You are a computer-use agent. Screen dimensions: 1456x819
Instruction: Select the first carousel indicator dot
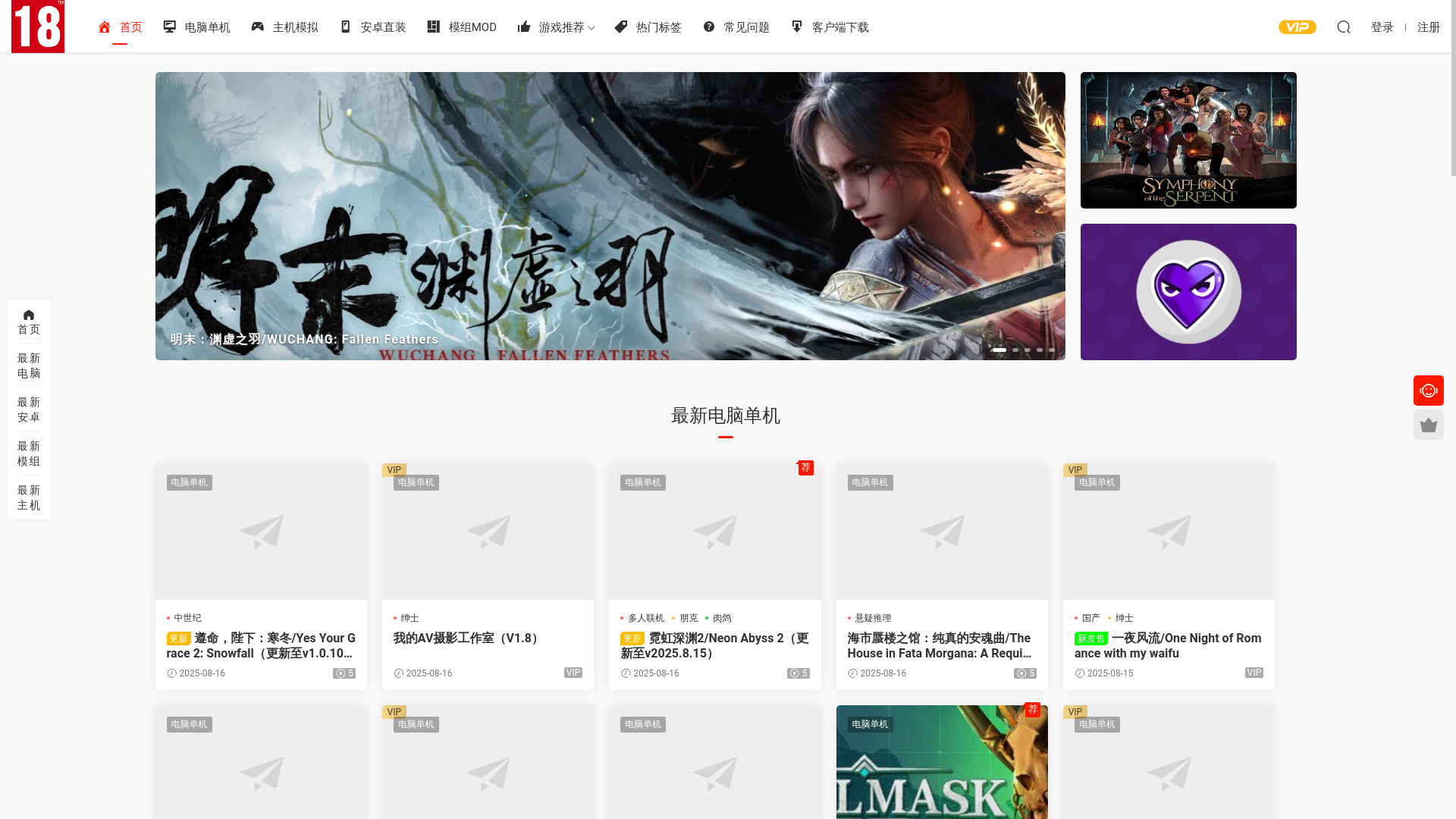(999, 350)
